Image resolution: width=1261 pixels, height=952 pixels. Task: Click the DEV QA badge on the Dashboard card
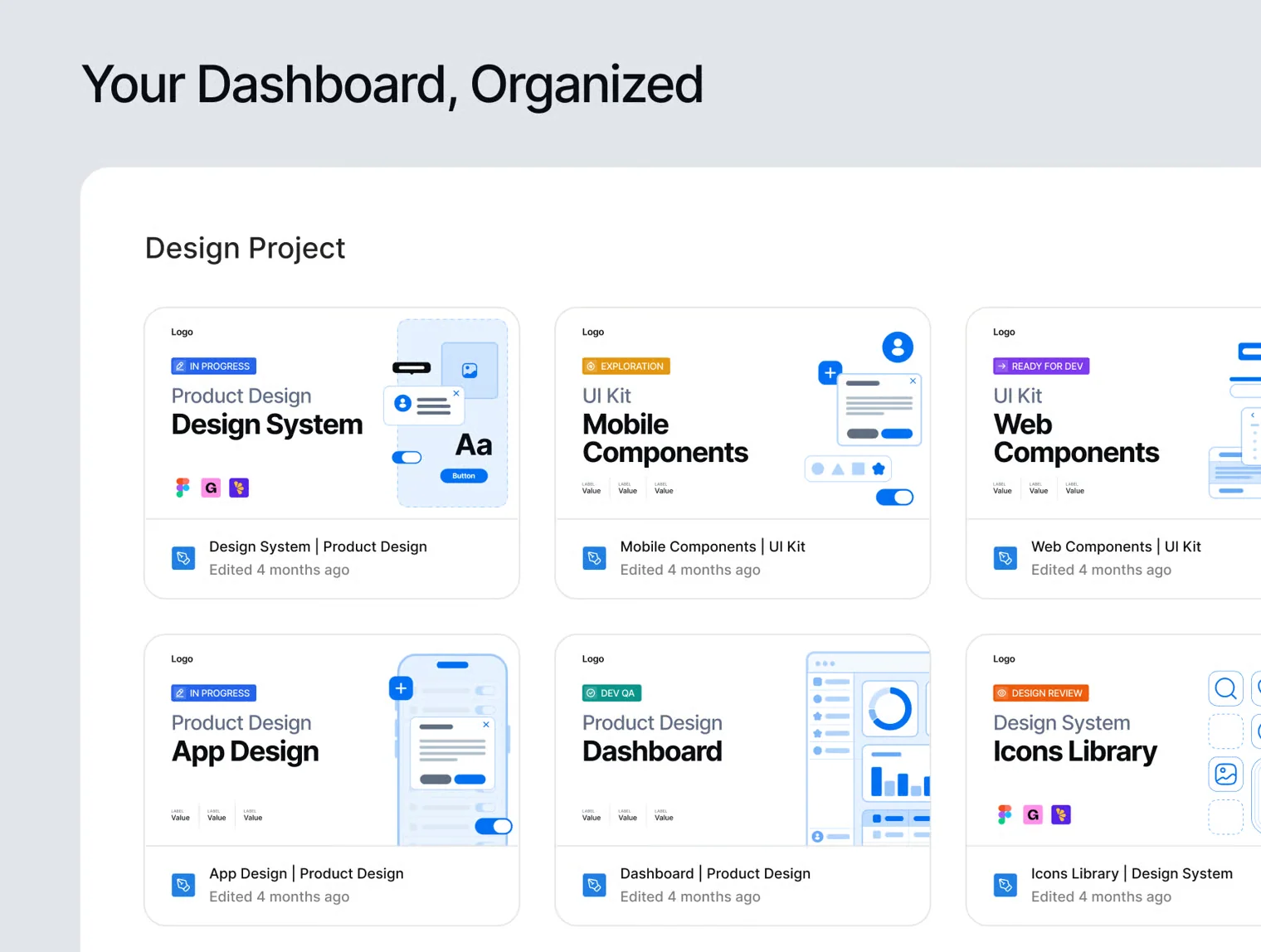[612, 692]
